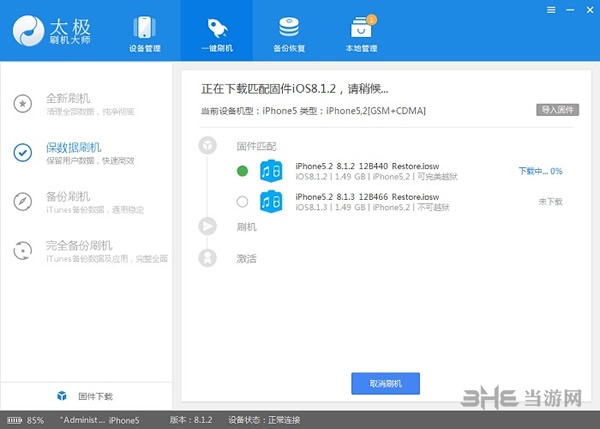
Task: Open the hamburger menu icon
Action: [x=551, y=10]
